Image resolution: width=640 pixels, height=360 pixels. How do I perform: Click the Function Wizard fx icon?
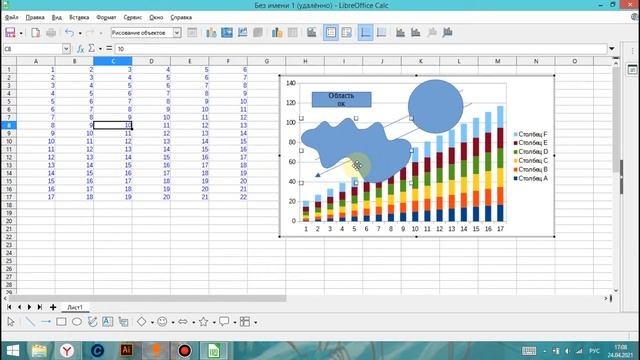(x=80, y=49)
